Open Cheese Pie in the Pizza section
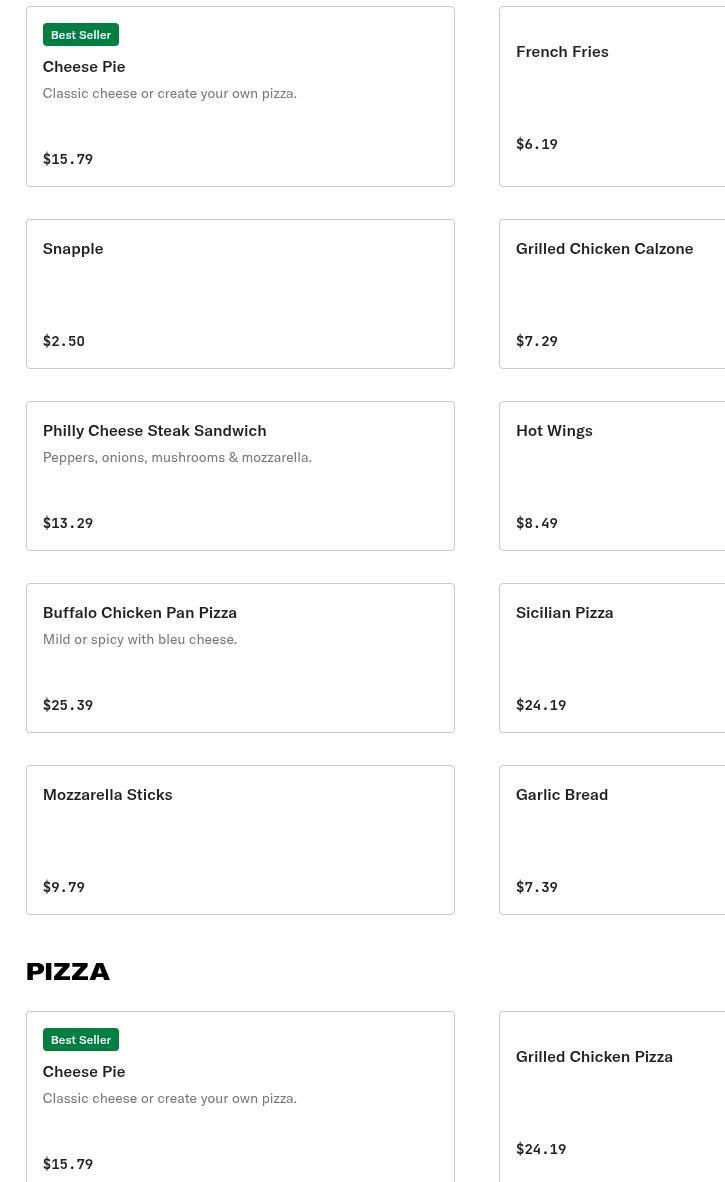The width and height of the screenshot is (725, 1182). [x=240, y=1097]
